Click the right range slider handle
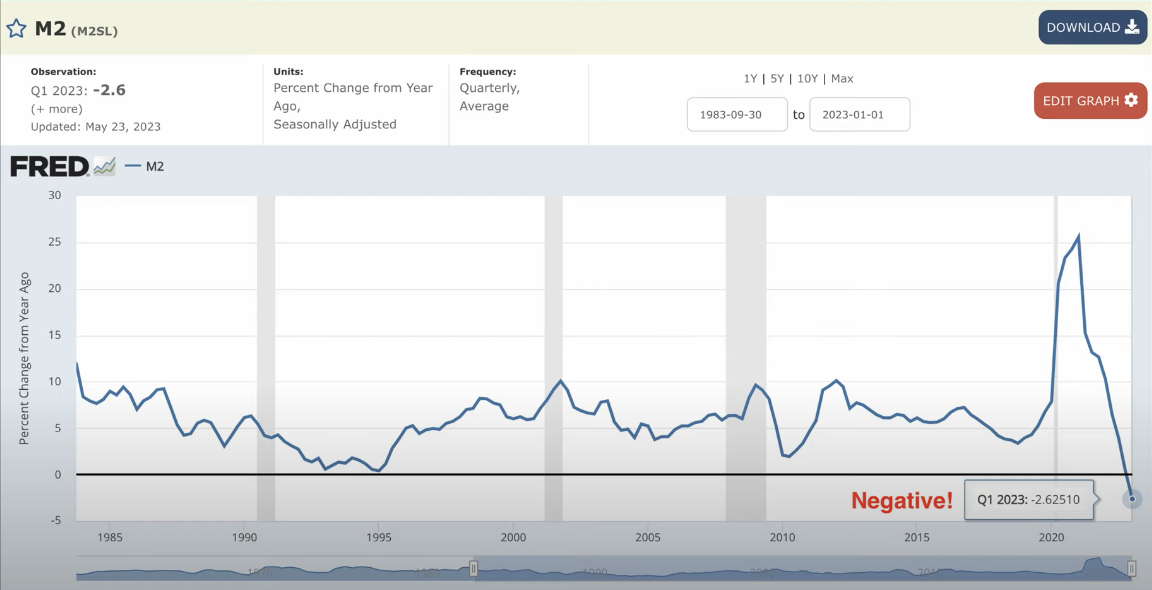This screenshot has height=590, width=1152. point(1131,569)
